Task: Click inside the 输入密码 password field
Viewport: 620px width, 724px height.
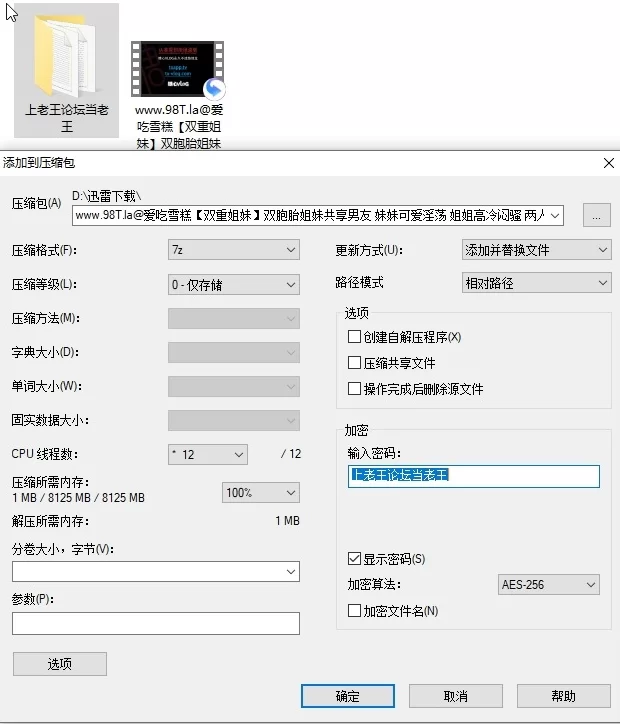Action: click(x=473, y=476)
